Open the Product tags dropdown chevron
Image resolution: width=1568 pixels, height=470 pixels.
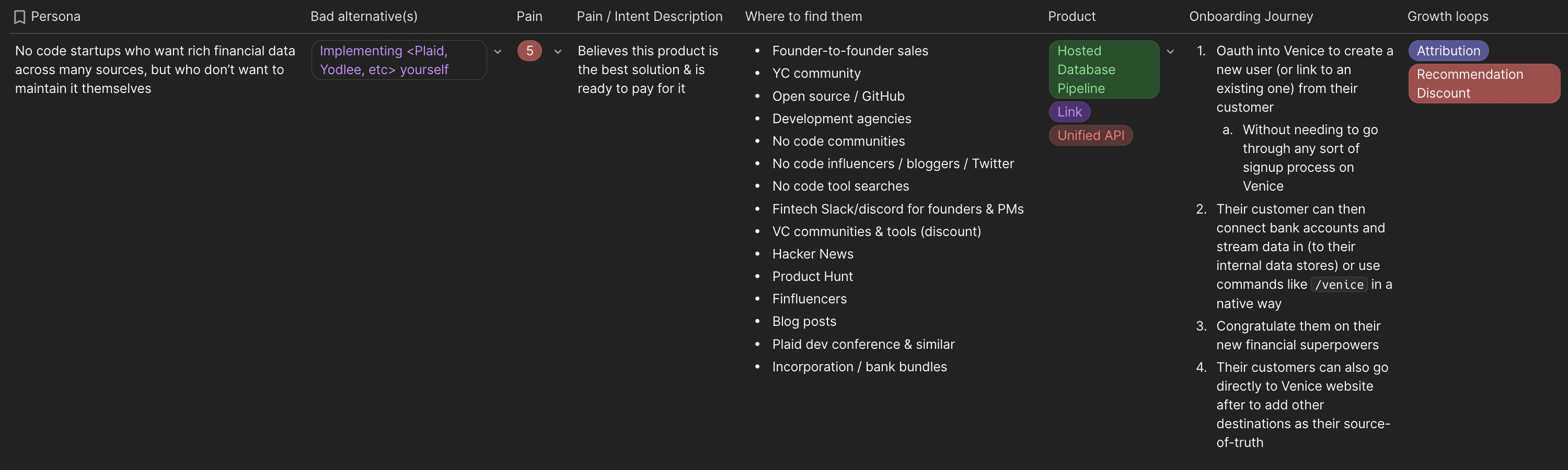1171,52
